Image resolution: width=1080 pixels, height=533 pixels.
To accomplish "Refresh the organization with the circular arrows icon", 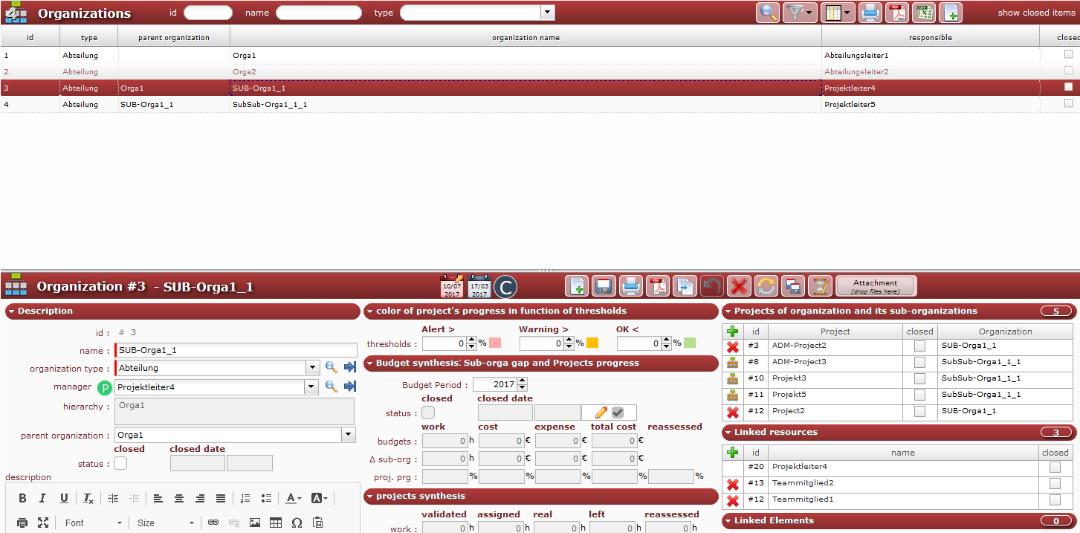I will click(766, 287).
